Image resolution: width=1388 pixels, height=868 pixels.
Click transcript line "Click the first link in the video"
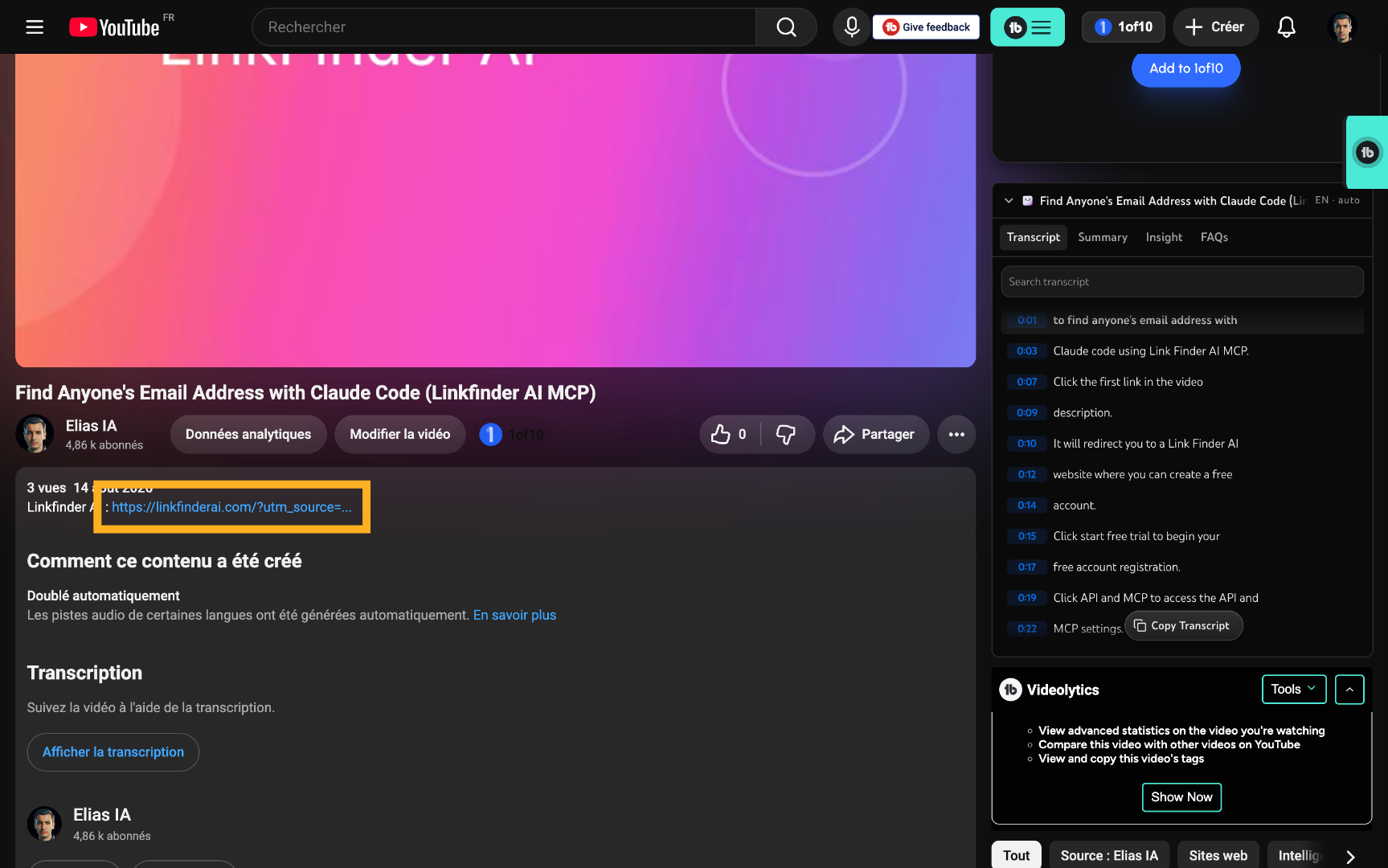click(1128, 383)
